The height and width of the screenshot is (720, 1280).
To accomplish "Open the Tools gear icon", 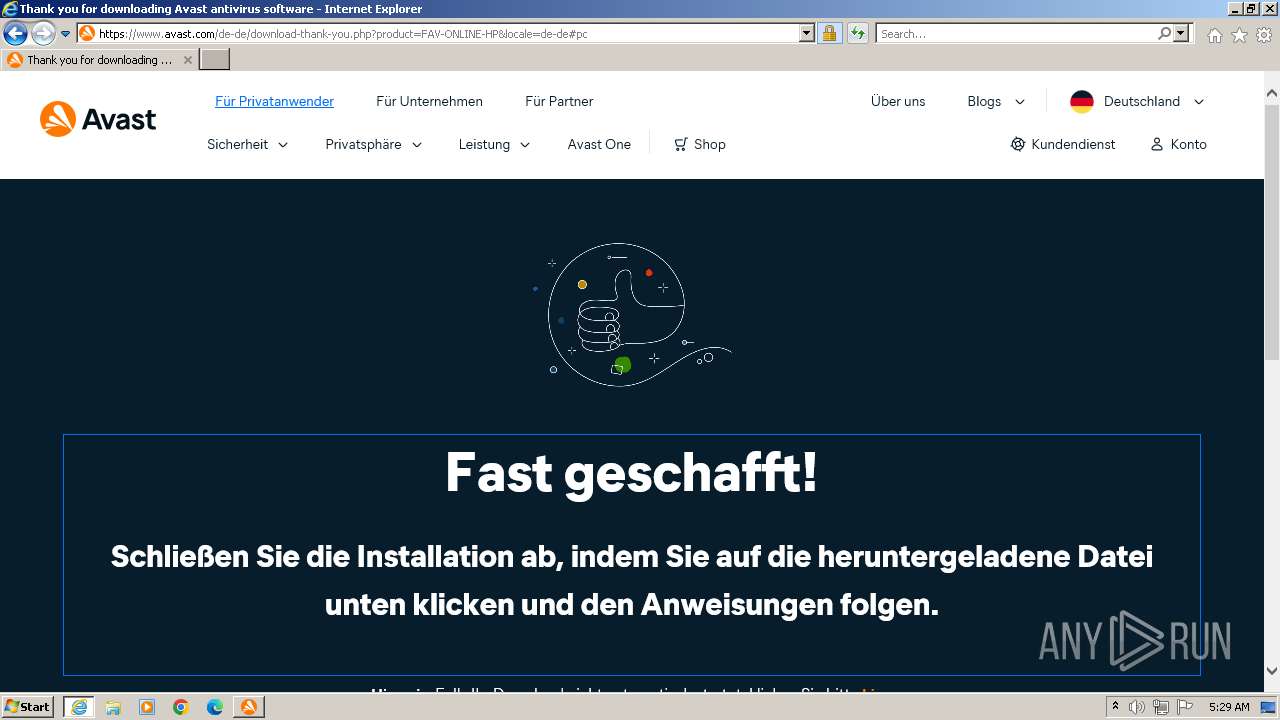I will 1264,35.
